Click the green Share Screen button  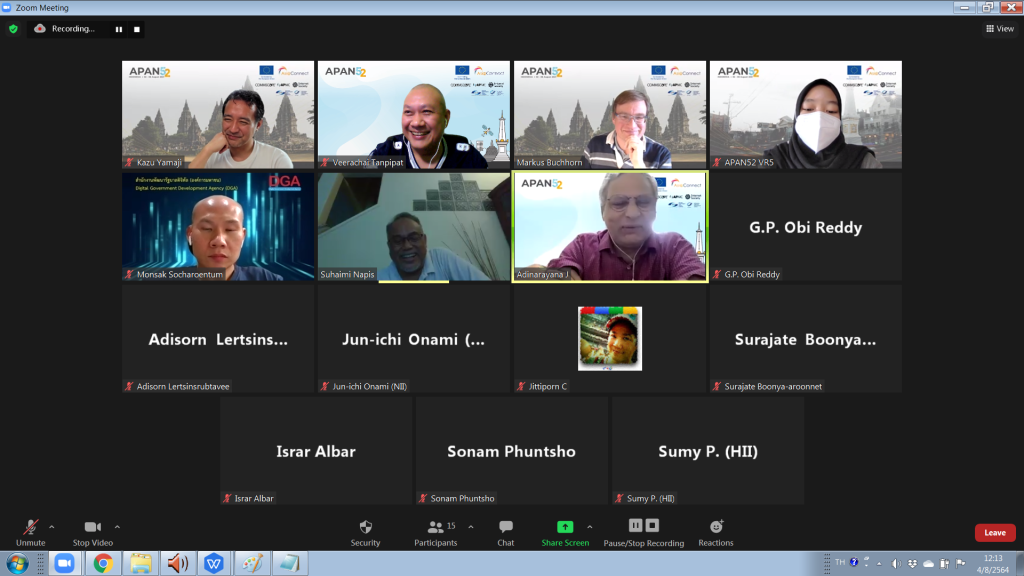tap(565, 531)
